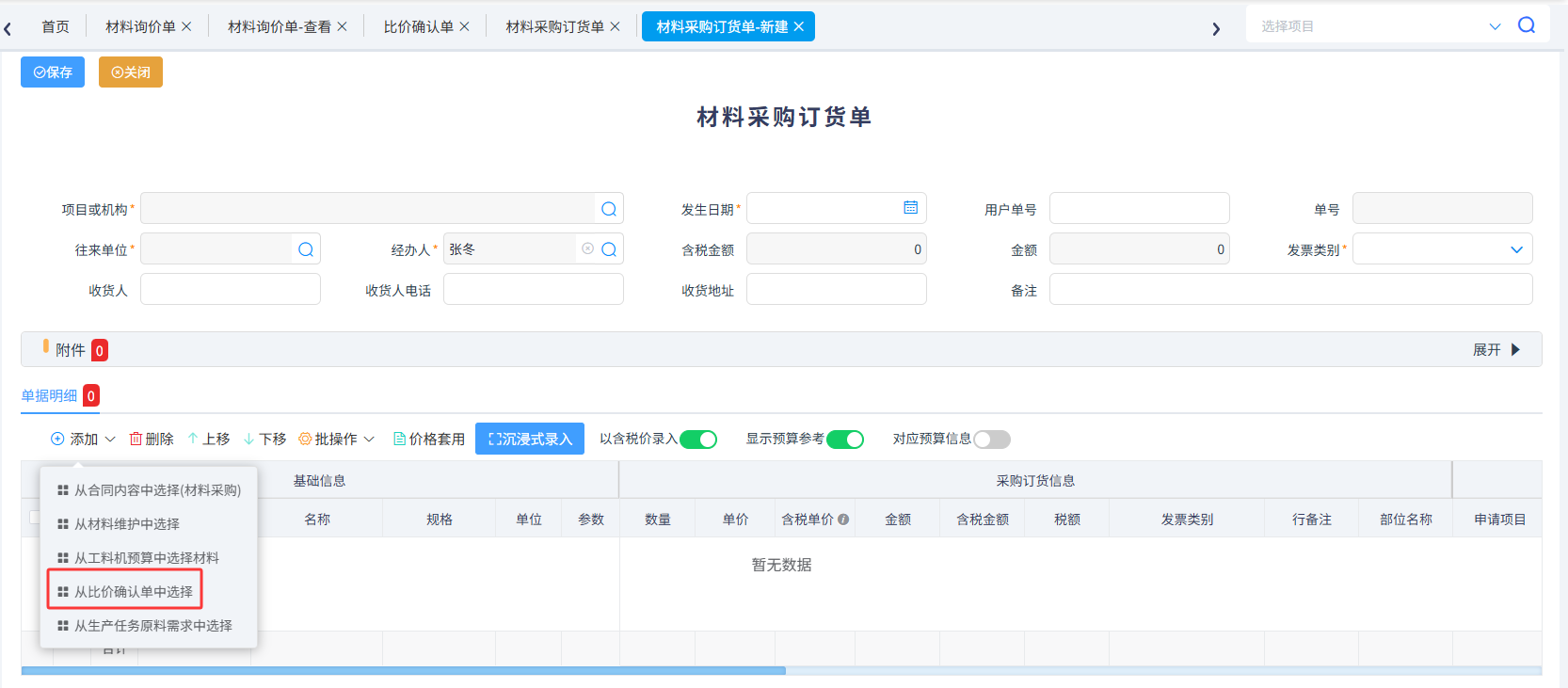The width and height of the screenshot is (1568, 688).
Task: Click the 经办人 lookup search icon
Action: (609, 249)
